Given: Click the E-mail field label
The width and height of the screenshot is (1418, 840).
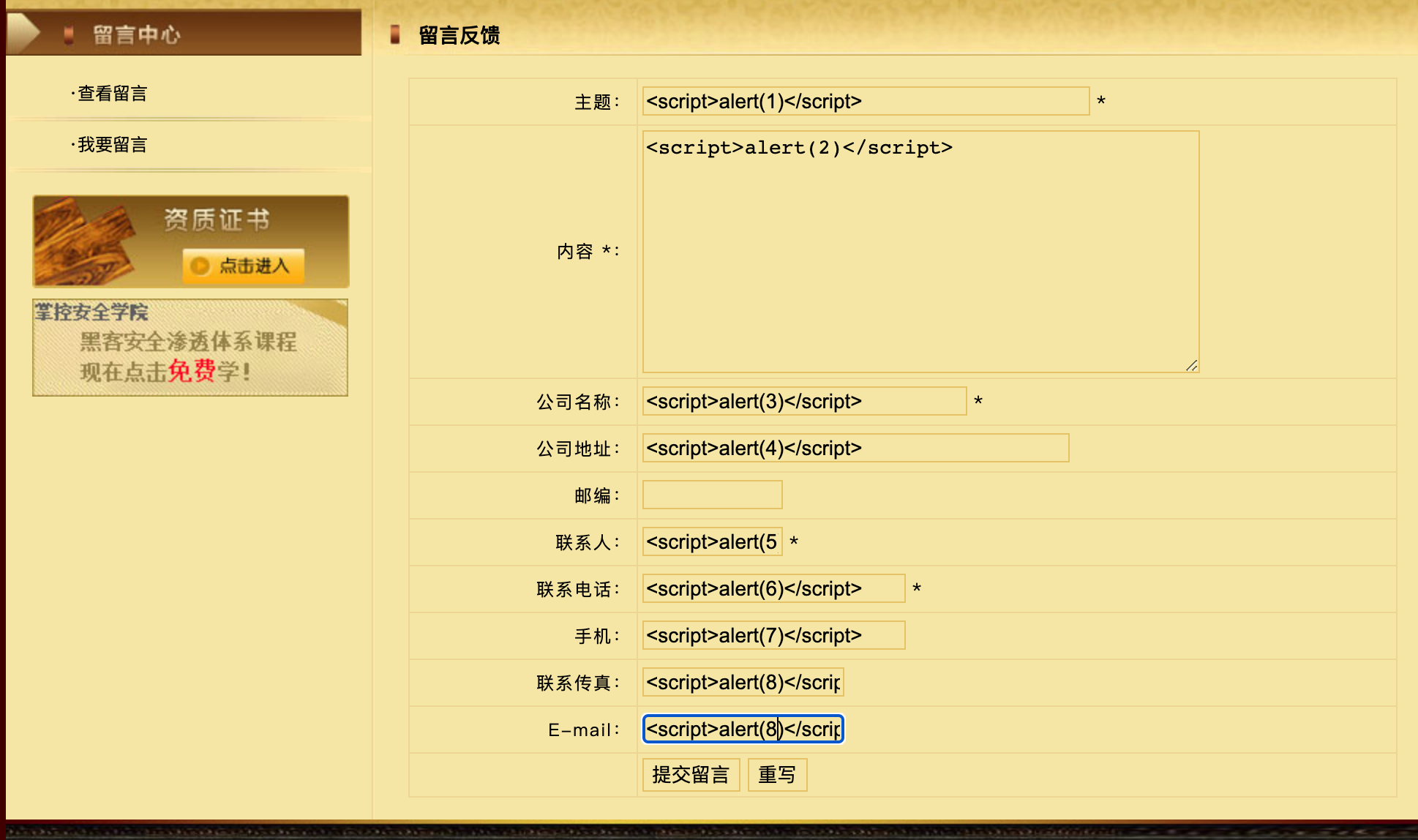Looking at the screenshot, I should [x=584, y=730].
